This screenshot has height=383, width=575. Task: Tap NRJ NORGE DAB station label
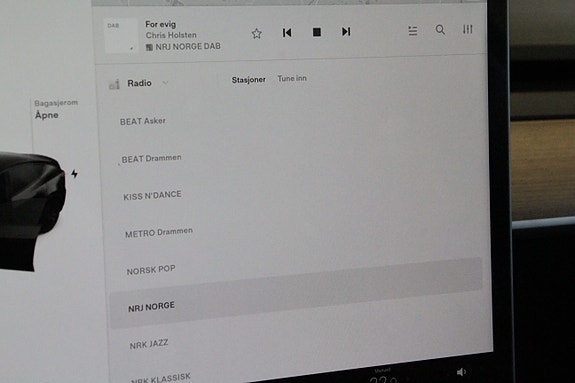183,47
